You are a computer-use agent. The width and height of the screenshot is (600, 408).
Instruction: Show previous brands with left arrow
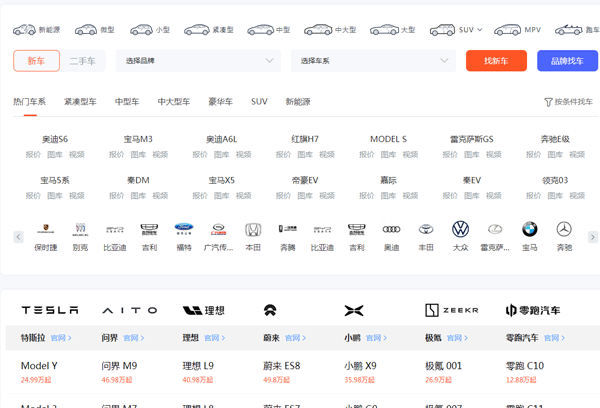18,237
